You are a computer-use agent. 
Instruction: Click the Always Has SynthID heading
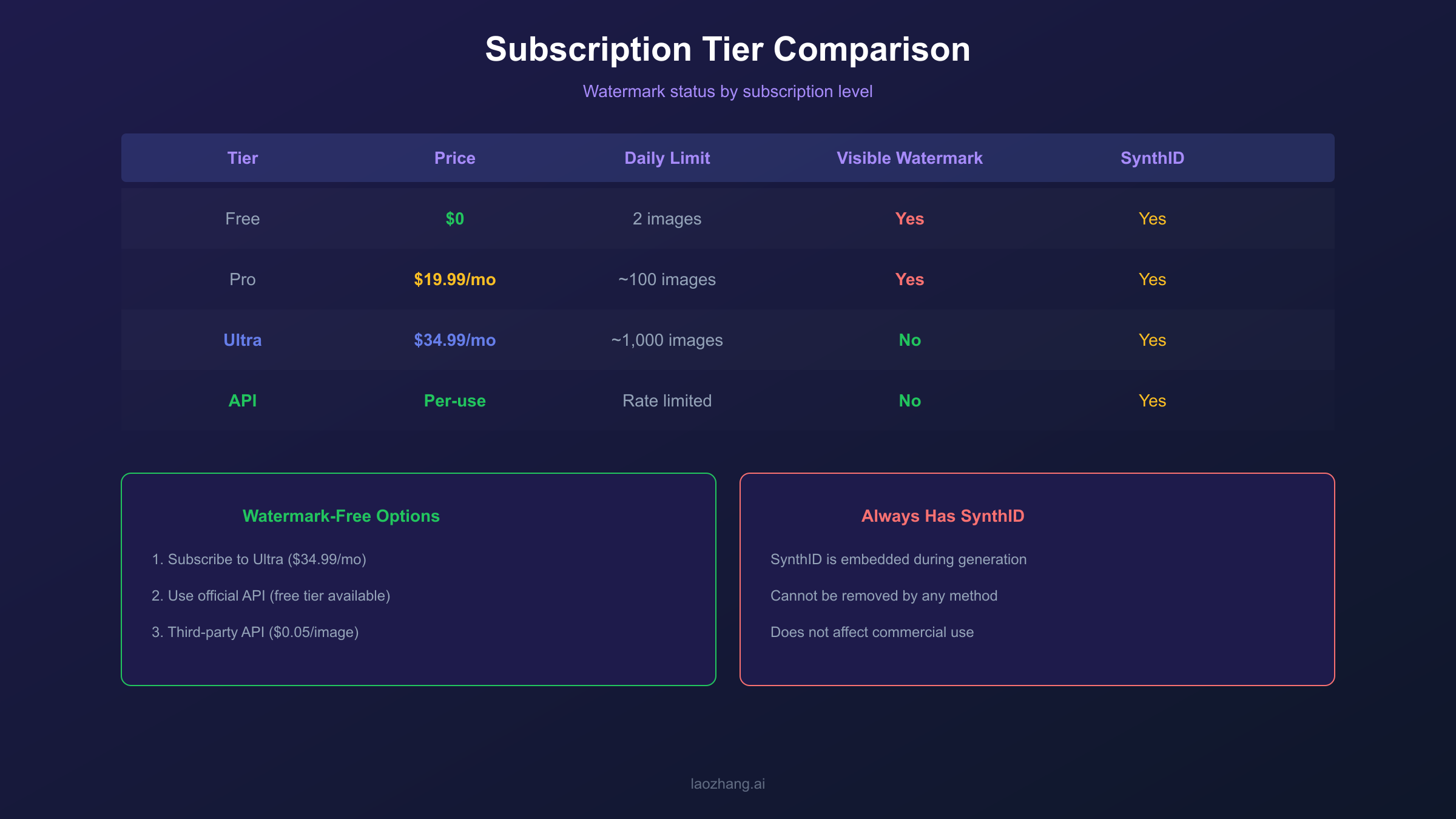click(943, 516)
